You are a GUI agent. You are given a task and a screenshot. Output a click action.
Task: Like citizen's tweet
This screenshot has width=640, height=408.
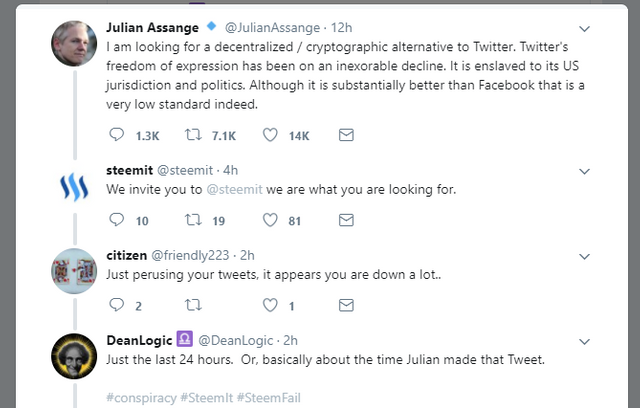click(270, 305)
